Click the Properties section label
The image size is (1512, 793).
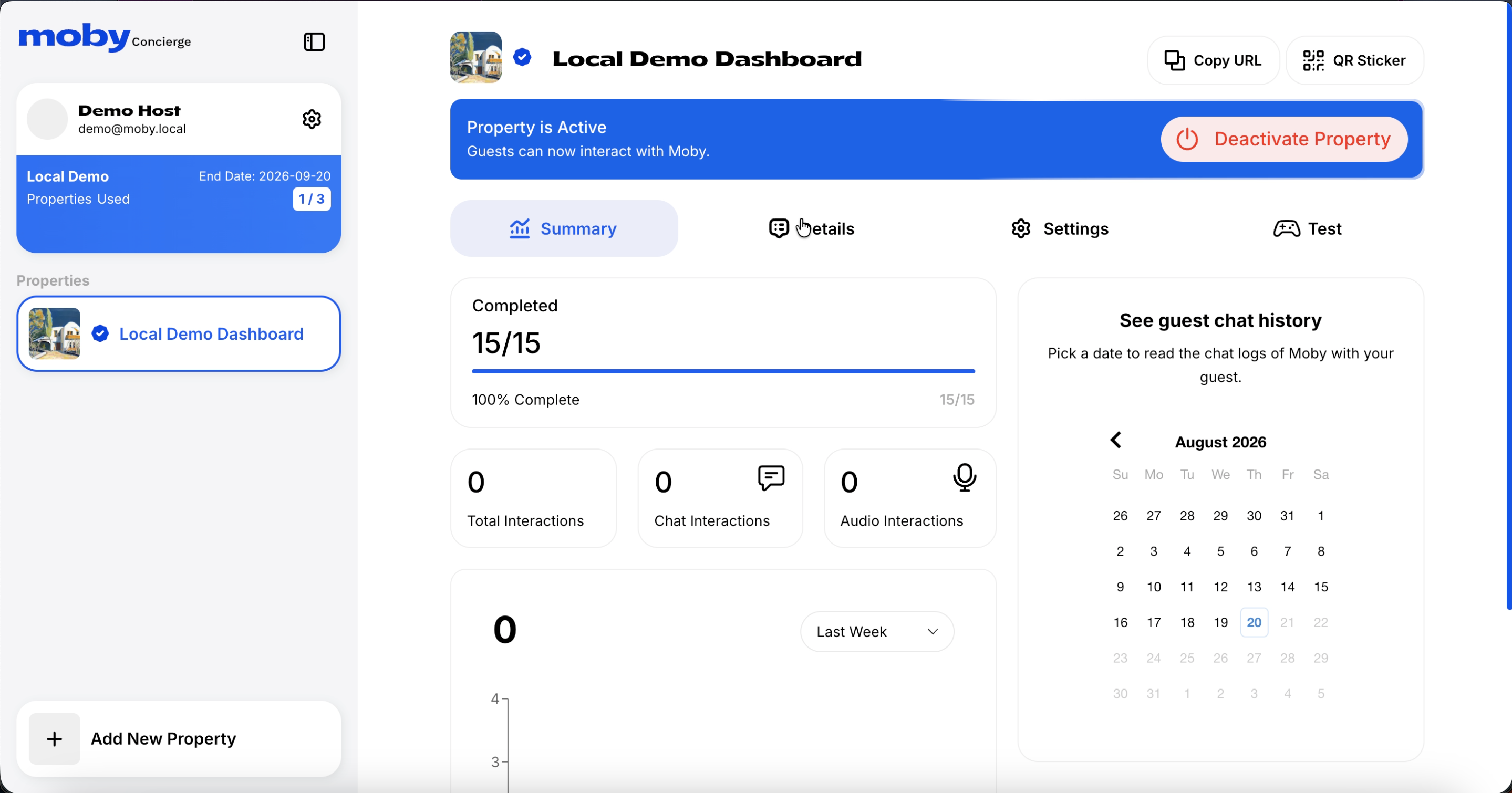pos(53,280)
